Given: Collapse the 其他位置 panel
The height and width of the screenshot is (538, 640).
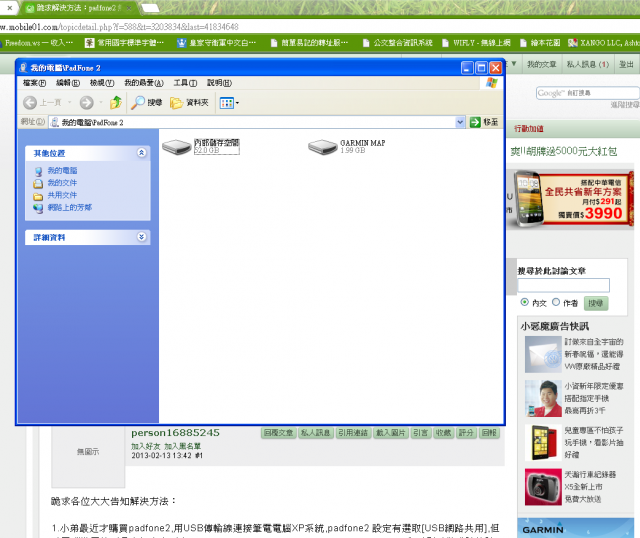Looking at the screenshot, I should point(141,153).
